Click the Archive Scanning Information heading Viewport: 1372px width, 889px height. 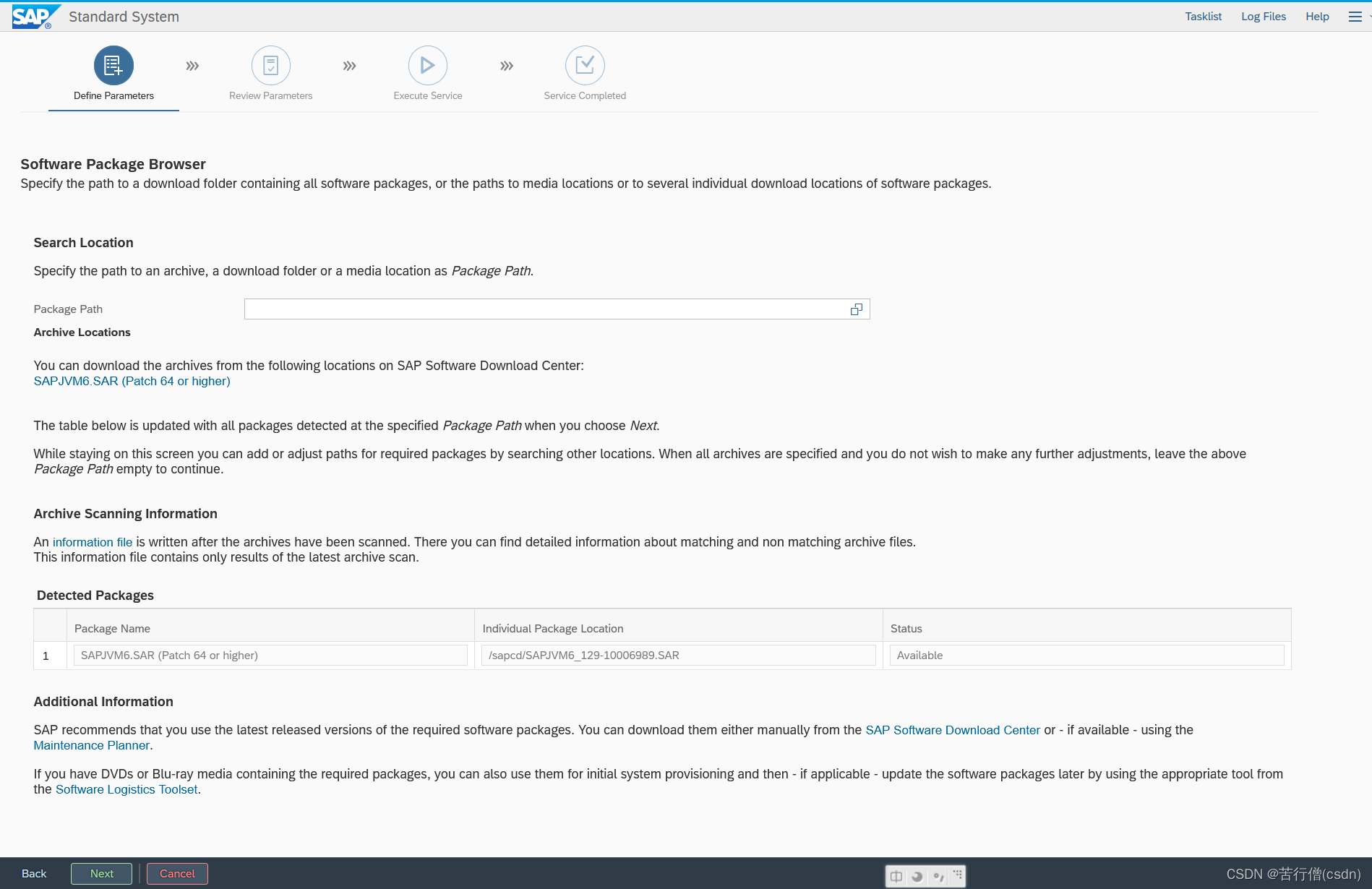tap(125, 514)
